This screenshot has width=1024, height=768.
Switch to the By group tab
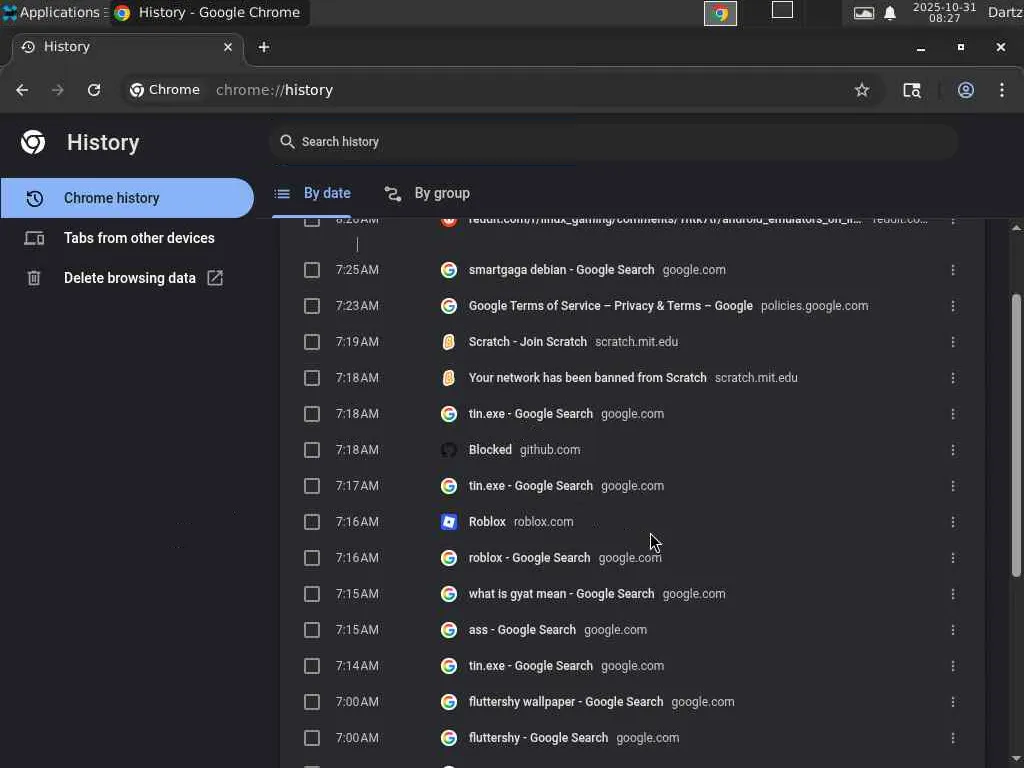coord(427,193)
